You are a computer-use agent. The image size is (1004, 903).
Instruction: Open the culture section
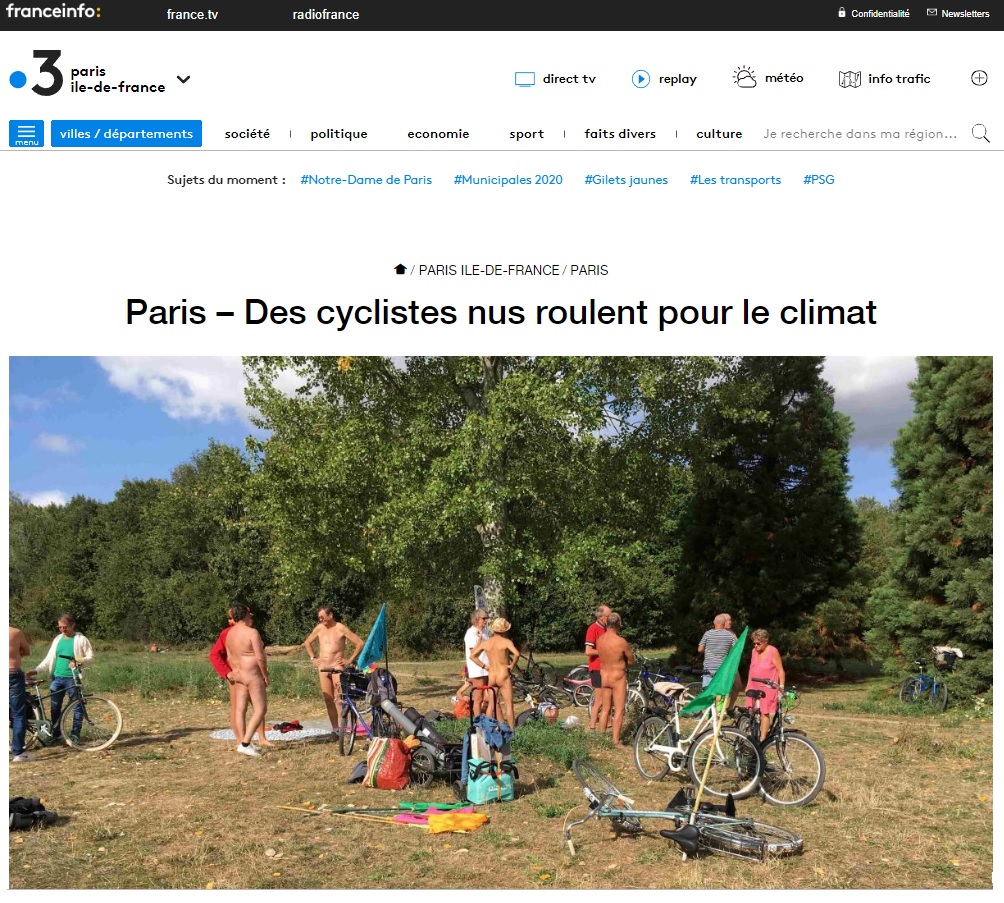pyautogui.click(x=719, y=134)
